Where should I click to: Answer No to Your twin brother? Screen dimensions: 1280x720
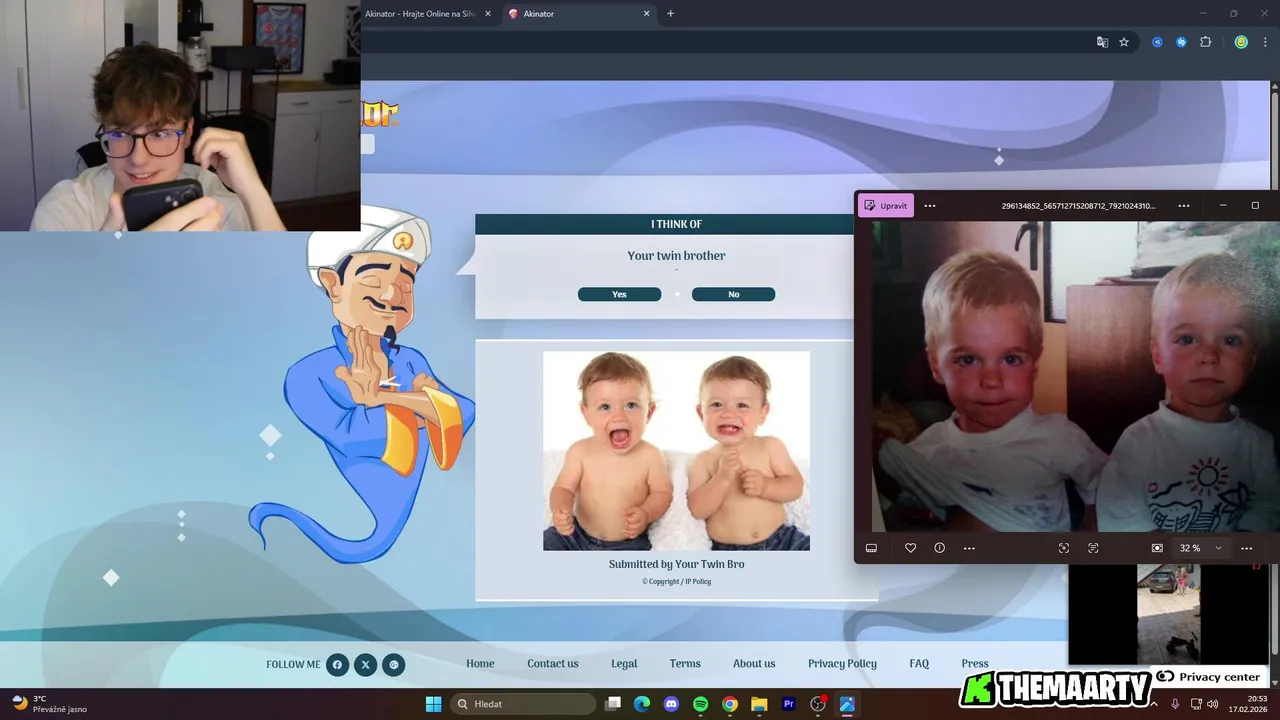click(x=733, y=294)
